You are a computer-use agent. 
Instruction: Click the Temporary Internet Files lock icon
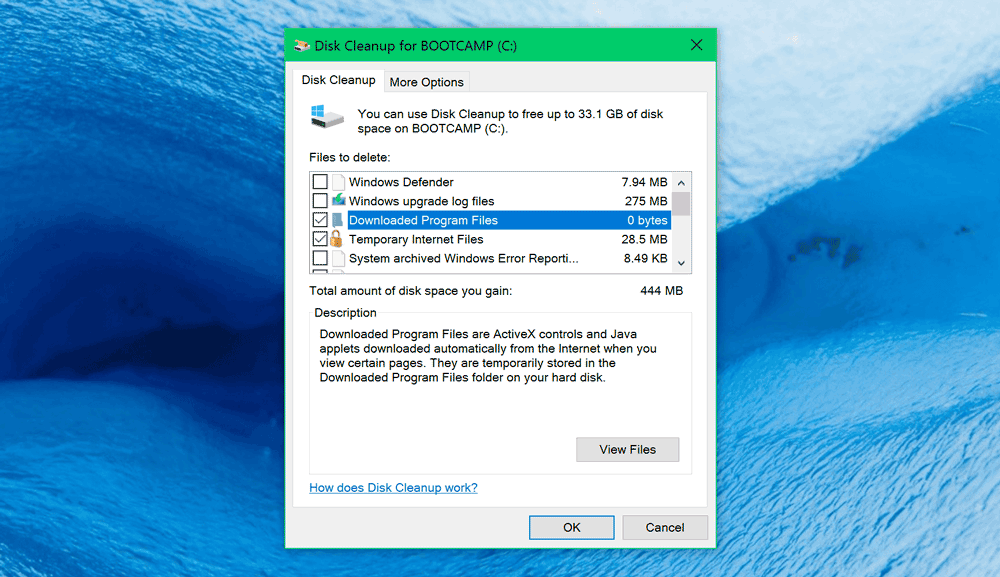coord(336,239)
